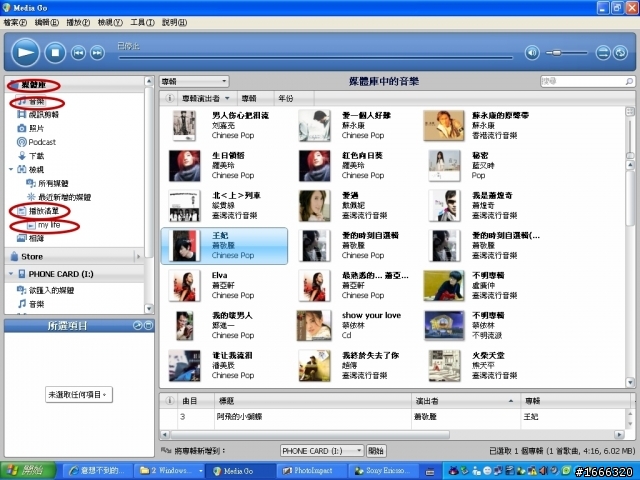Click list icon in 所選項目 panel header
Viewport: 640px width, 480px height.
[x=148, y=325]
